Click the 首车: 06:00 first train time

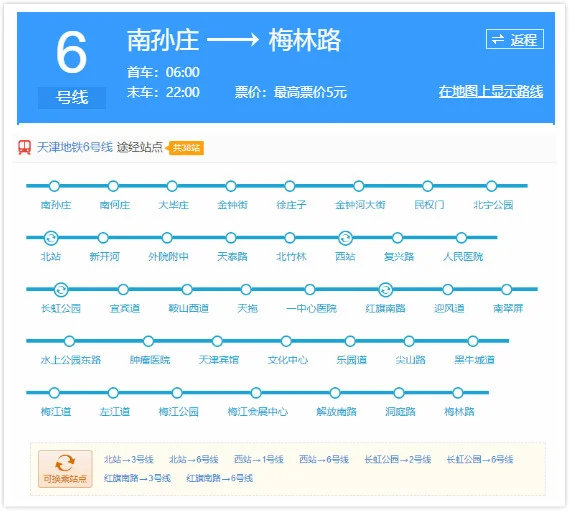click(x=163, y=72)
